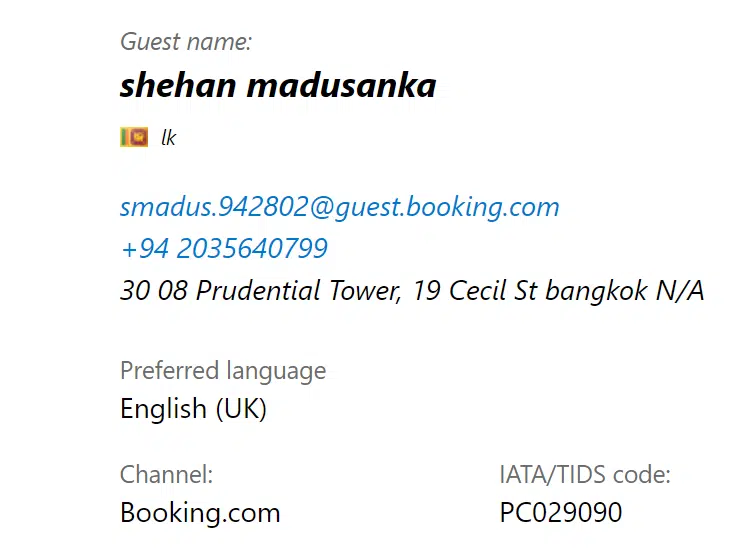746x560 pixels.
Task: Click the Booking.com channel value
Action: pyautogui.click(x=200, y=513)
